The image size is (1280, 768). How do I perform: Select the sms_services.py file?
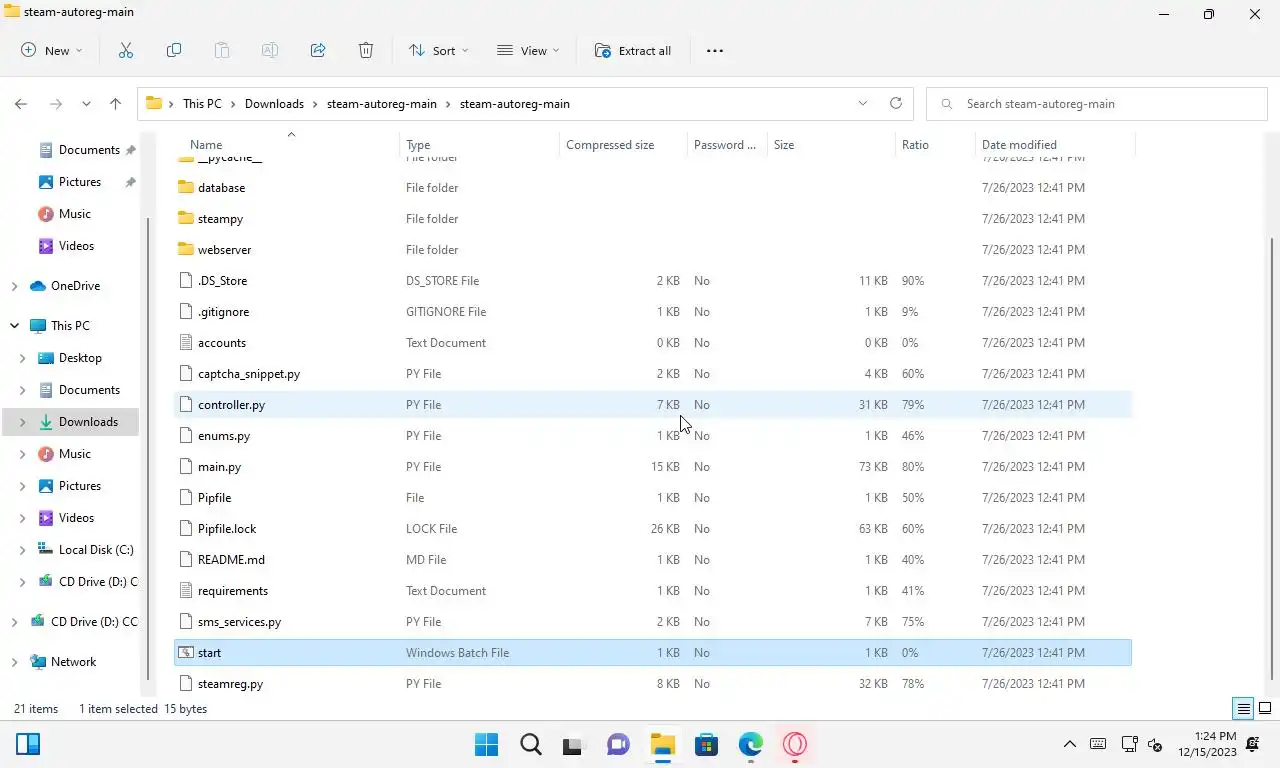pos(653,622)
